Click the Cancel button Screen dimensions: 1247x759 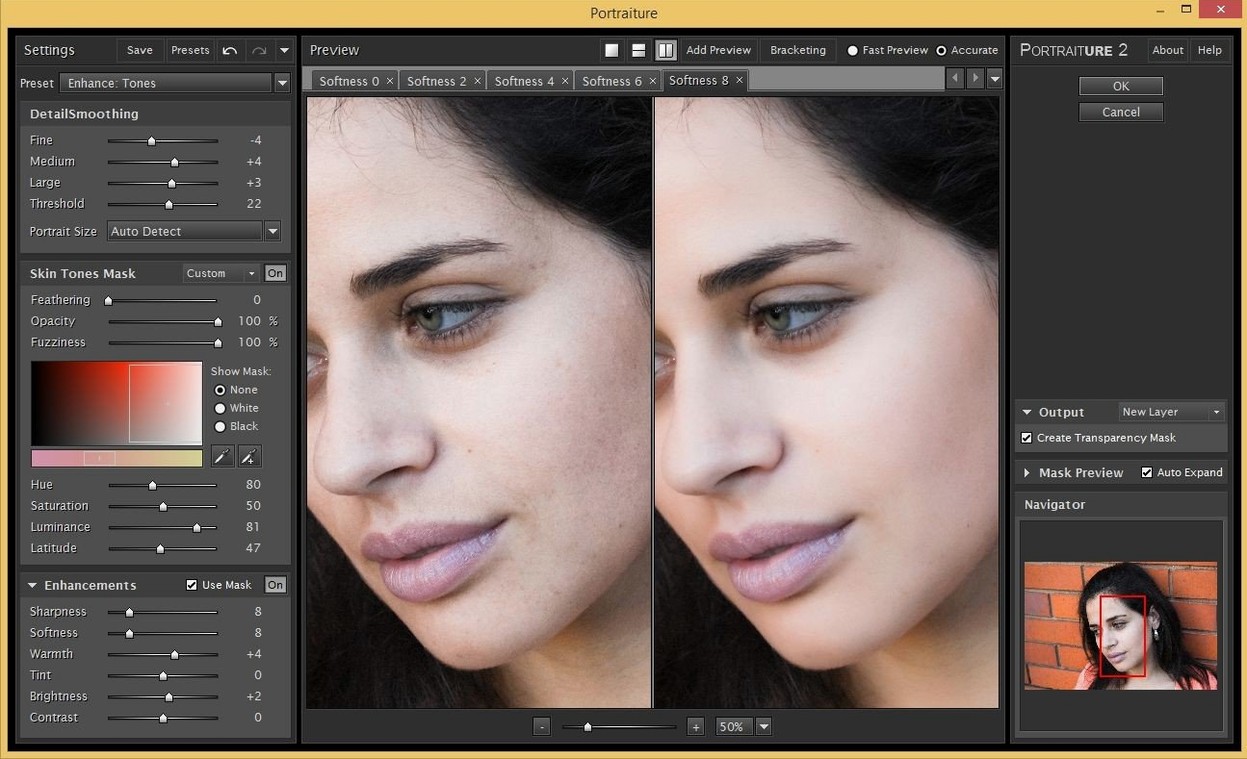[1121, 112]
